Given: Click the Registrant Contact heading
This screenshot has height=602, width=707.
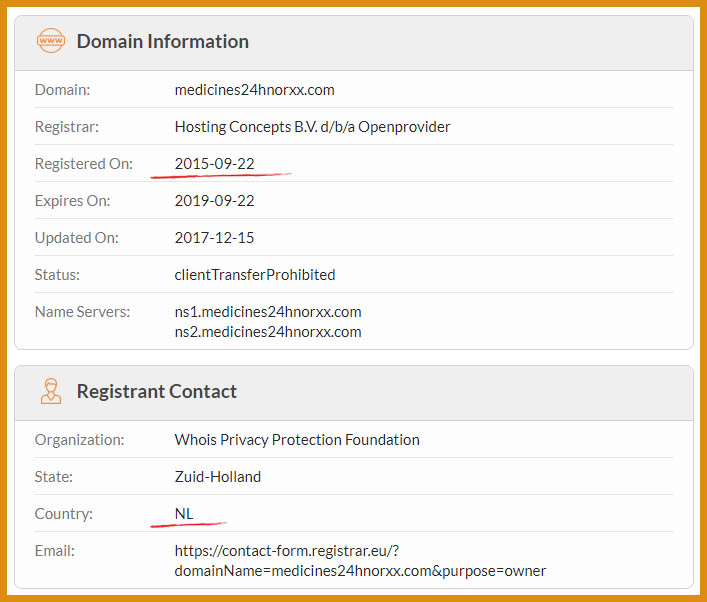Looking at the screenshot, I should [x=156, y=391].
